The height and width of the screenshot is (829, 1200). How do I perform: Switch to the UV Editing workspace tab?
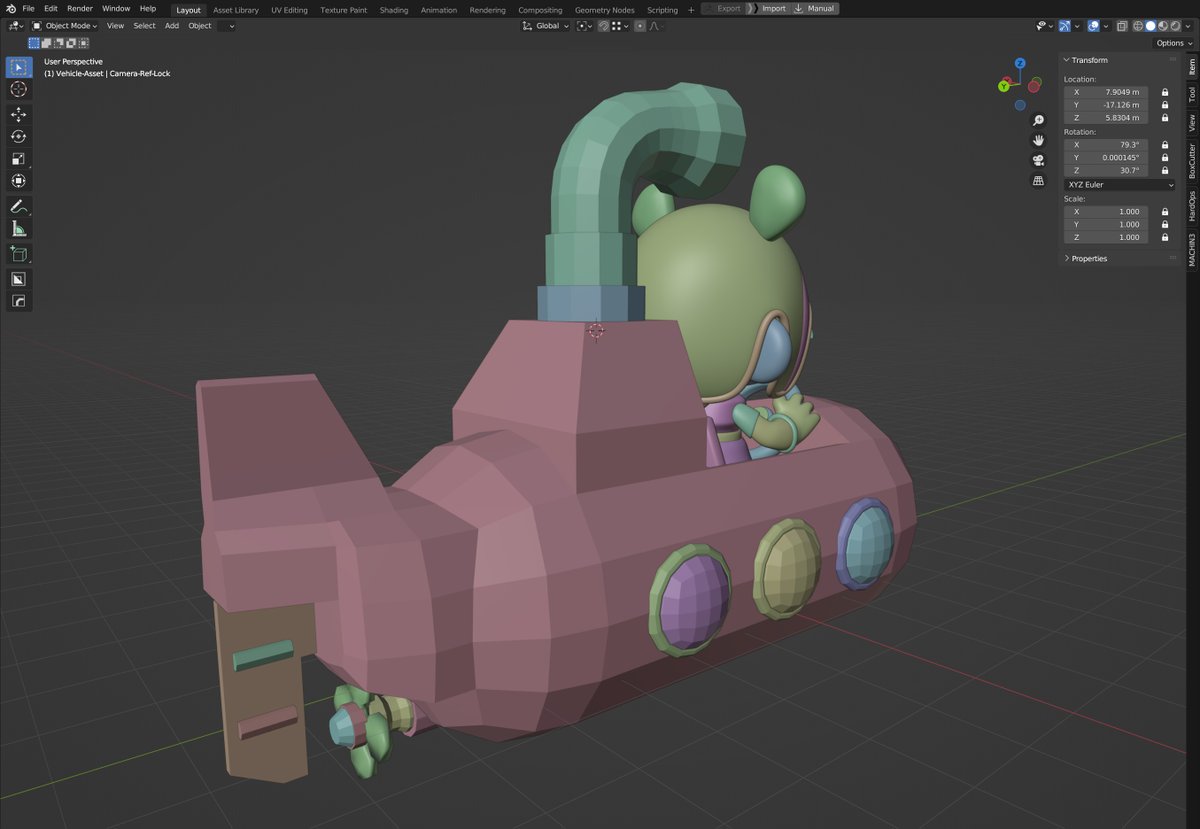289,10
